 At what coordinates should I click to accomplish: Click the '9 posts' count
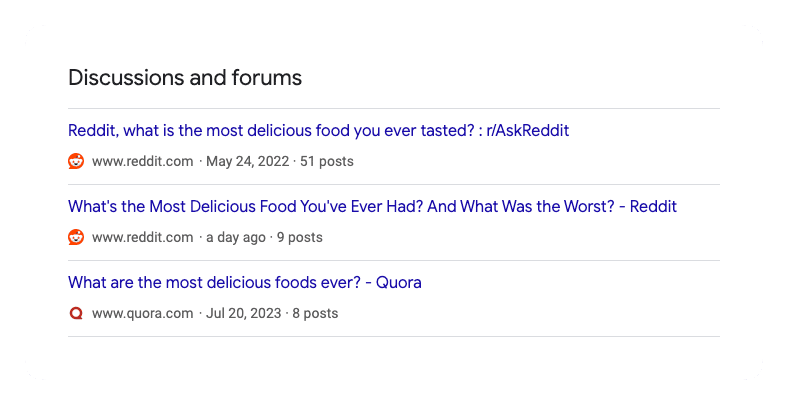point(299,237)
